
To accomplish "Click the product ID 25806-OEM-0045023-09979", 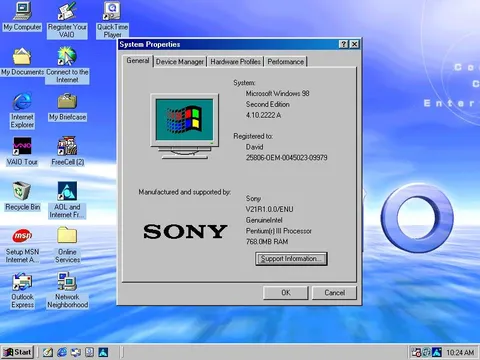I will pos(286,158).
